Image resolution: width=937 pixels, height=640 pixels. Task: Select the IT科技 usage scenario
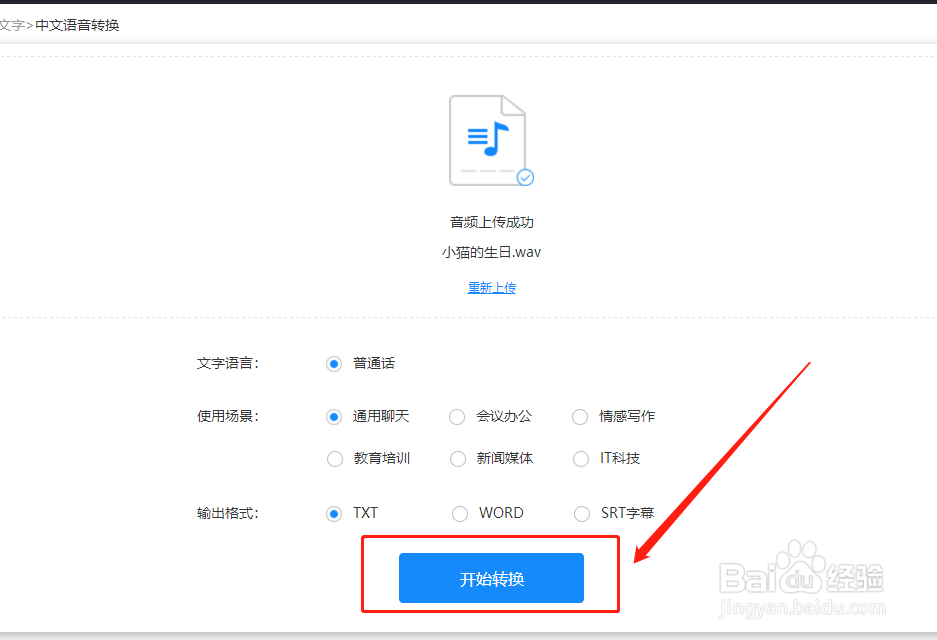(580, 458)
